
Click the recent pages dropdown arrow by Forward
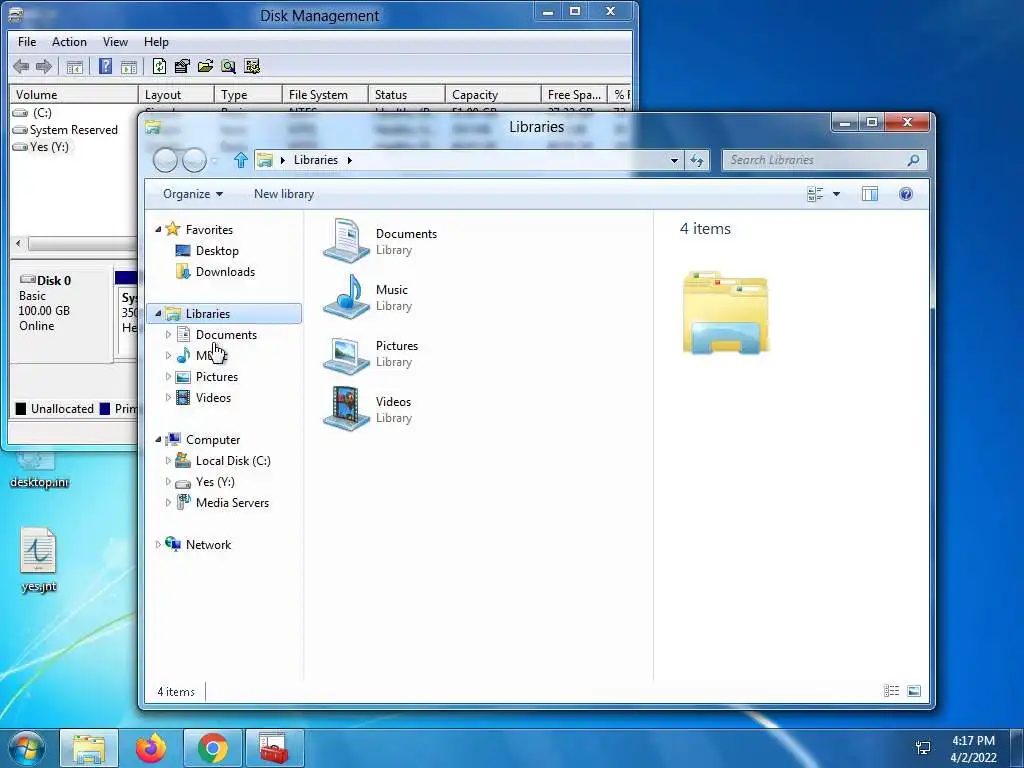tap(215, 160)
